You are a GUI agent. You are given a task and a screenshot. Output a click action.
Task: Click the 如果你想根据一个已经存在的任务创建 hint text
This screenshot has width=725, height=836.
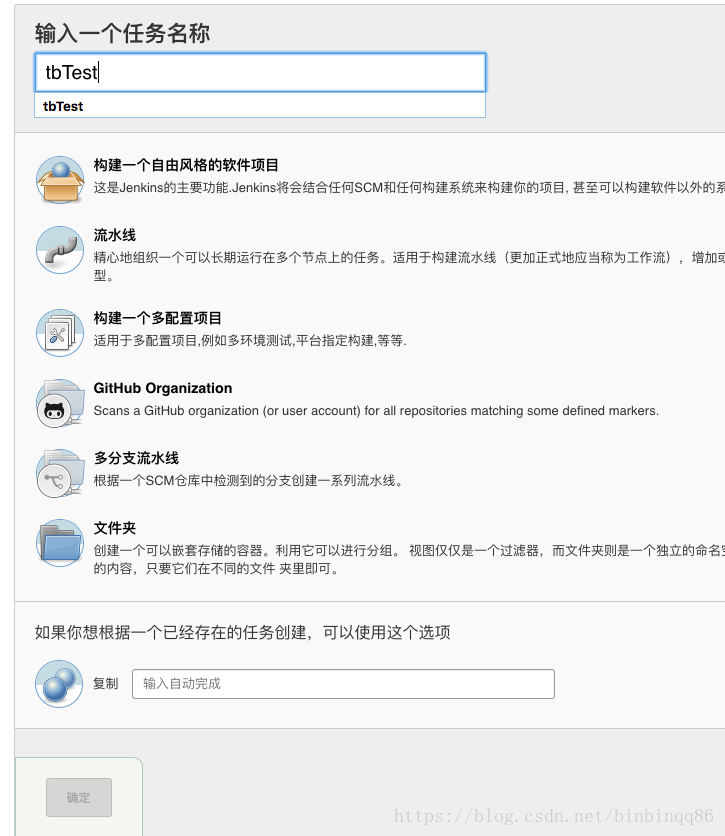click(243, 632)
